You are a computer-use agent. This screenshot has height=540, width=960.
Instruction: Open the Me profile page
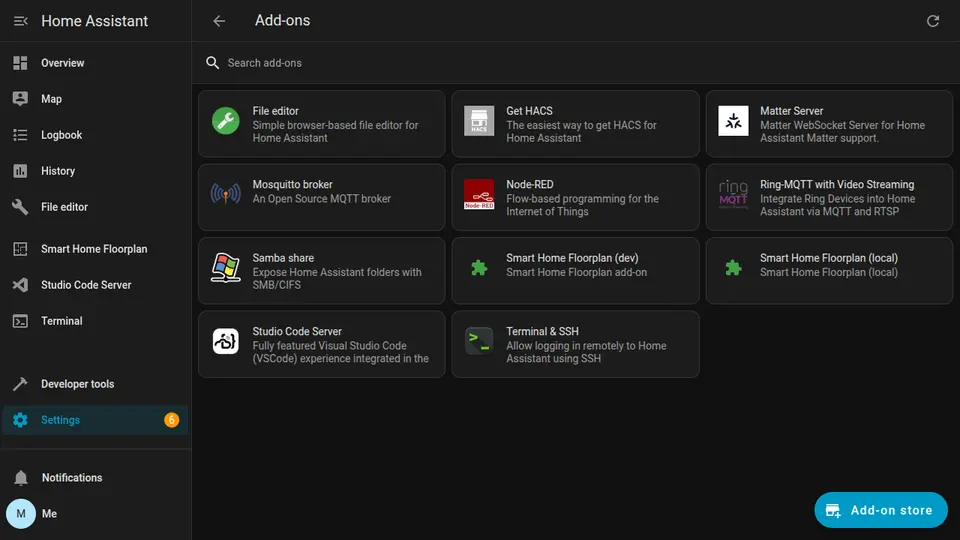click(96, 514)
